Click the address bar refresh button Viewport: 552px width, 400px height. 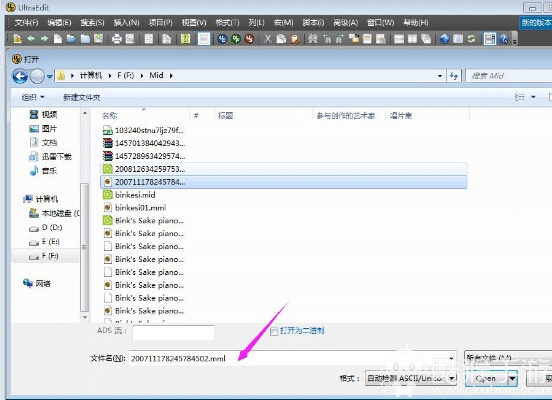[x=454, y=76]
